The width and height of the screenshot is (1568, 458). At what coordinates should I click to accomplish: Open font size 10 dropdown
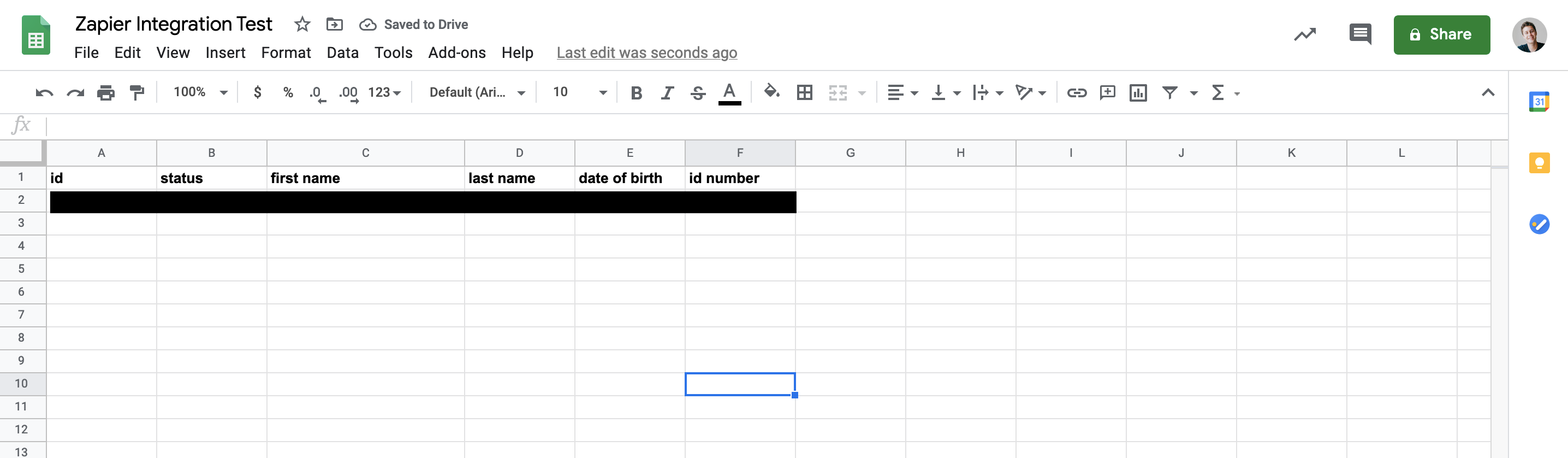coord(579,92)
